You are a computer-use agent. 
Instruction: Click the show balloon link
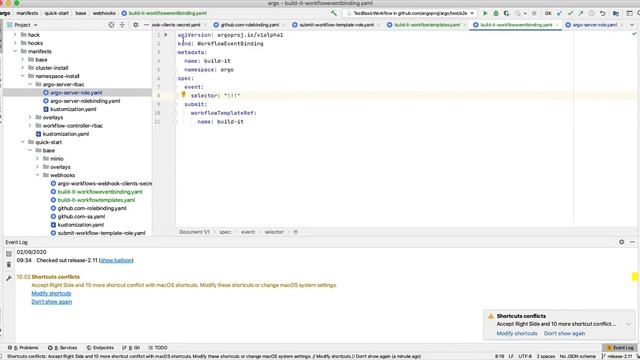116,260
